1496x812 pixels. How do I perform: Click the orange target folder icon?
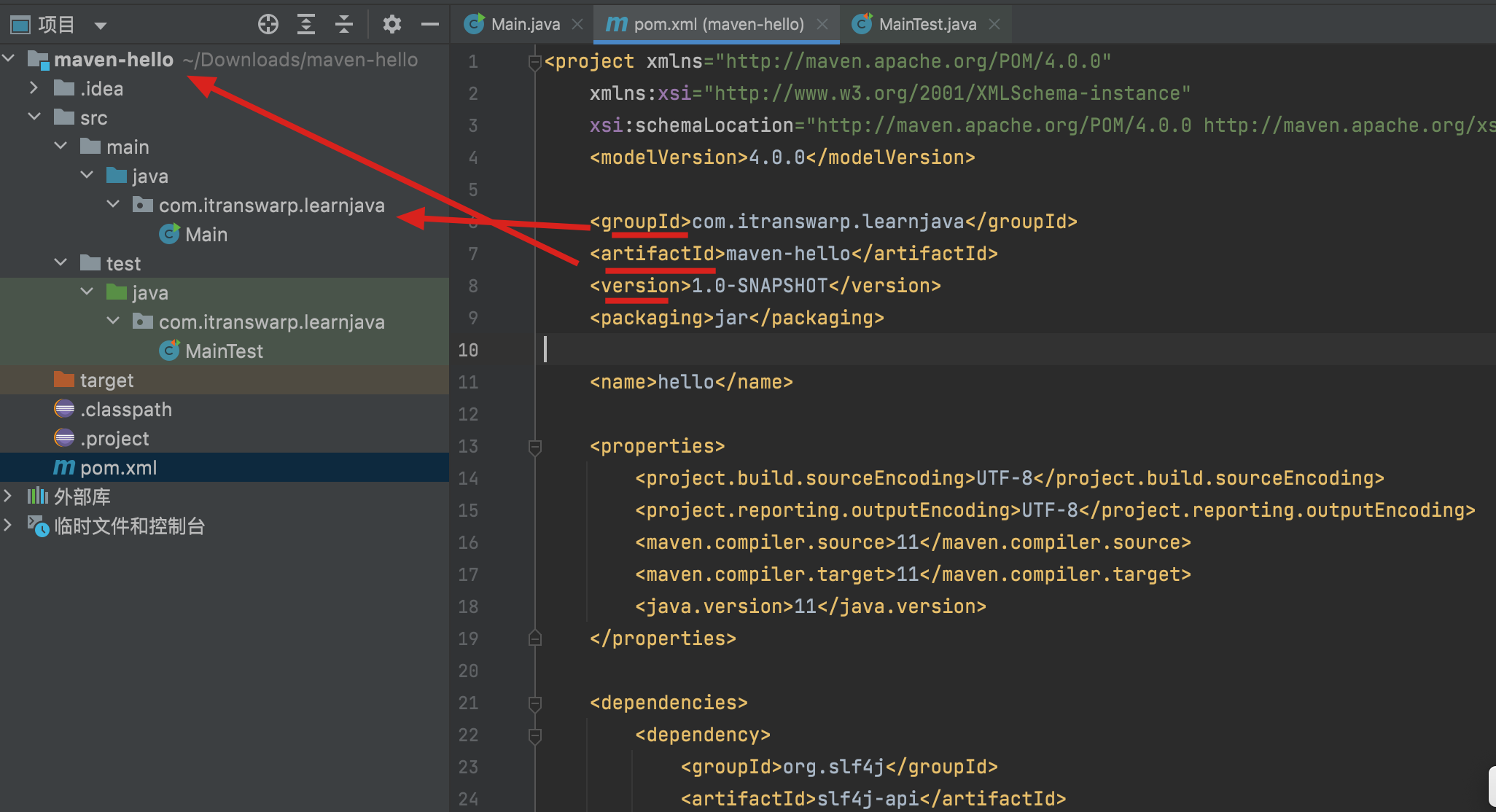(64, 379)
